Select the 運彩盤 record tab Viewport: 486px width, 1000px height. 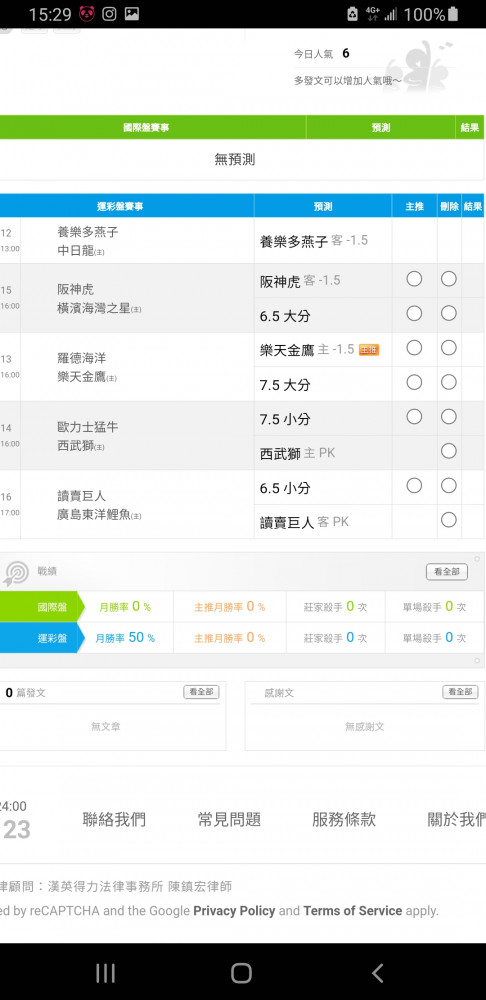coord(42,638)
